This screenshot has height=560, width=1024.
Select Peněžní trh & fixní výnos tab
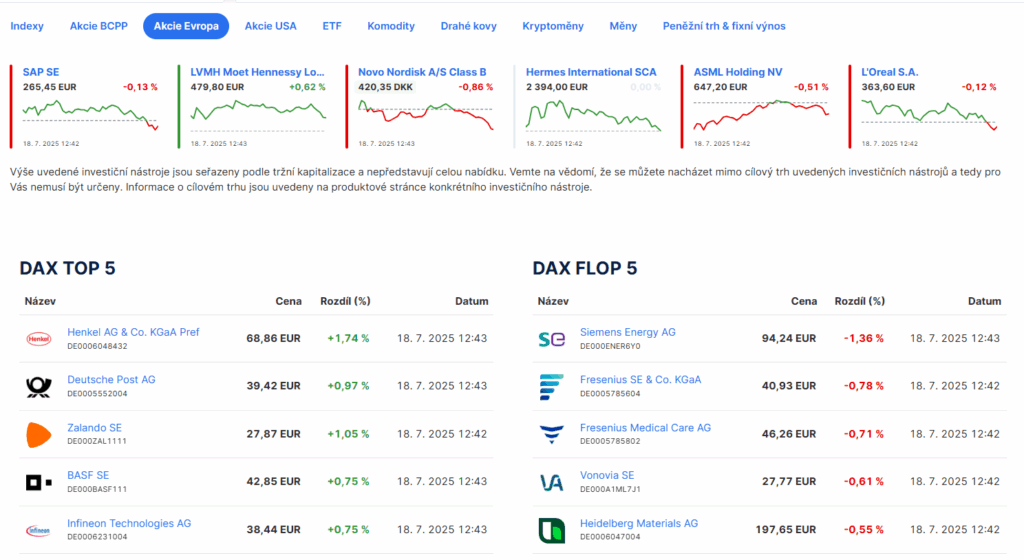tap(724, 26)
